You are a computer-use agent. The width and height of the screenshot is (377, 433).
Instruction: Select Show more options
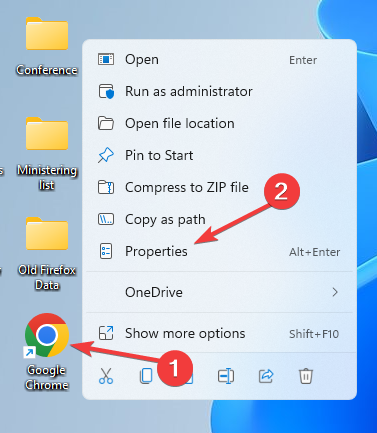coord(219,333)
